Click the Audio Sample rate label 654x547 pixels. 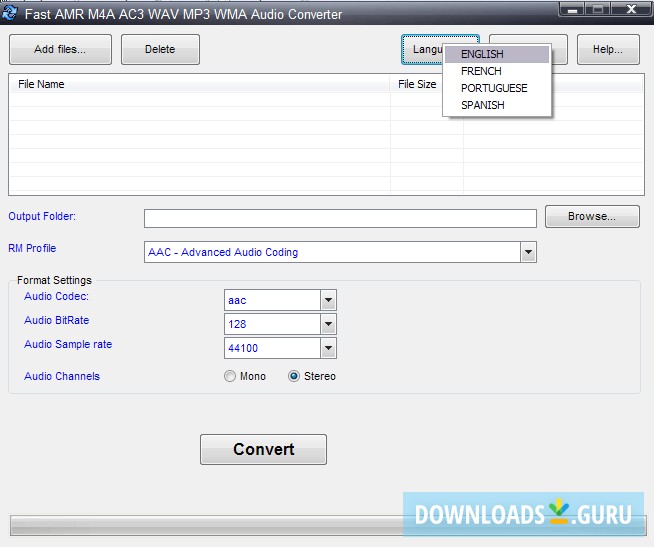coord(68,344)
